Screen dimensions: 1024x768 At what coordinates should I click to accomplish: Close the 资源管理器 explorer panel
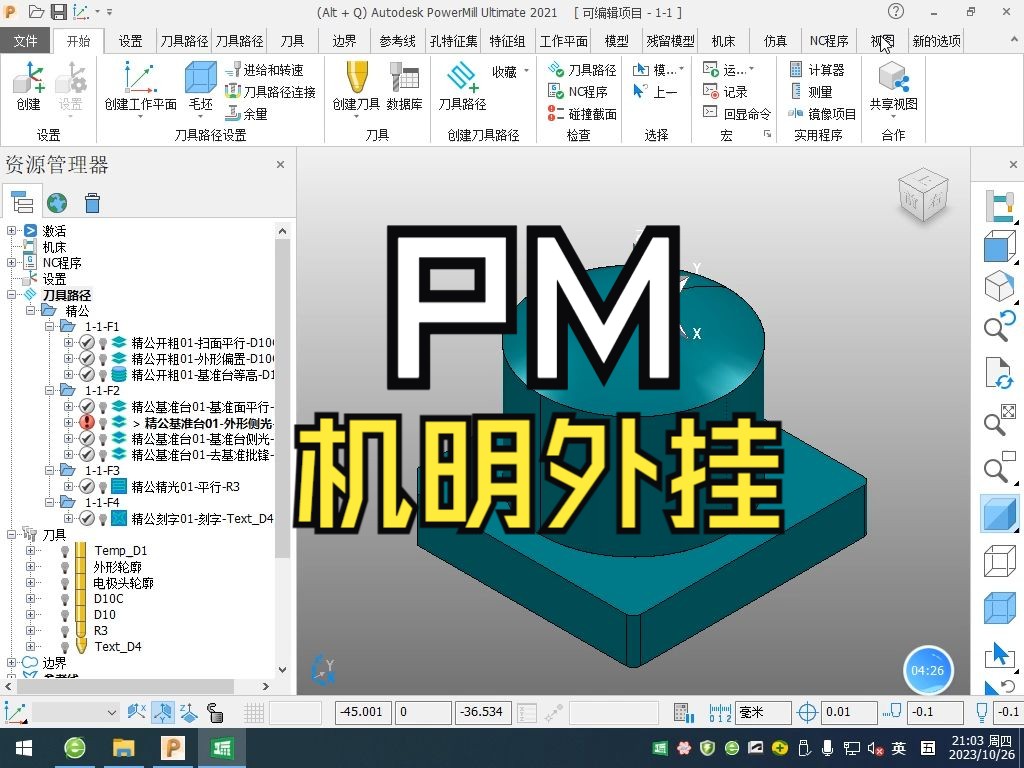click(x=280, y=165)
